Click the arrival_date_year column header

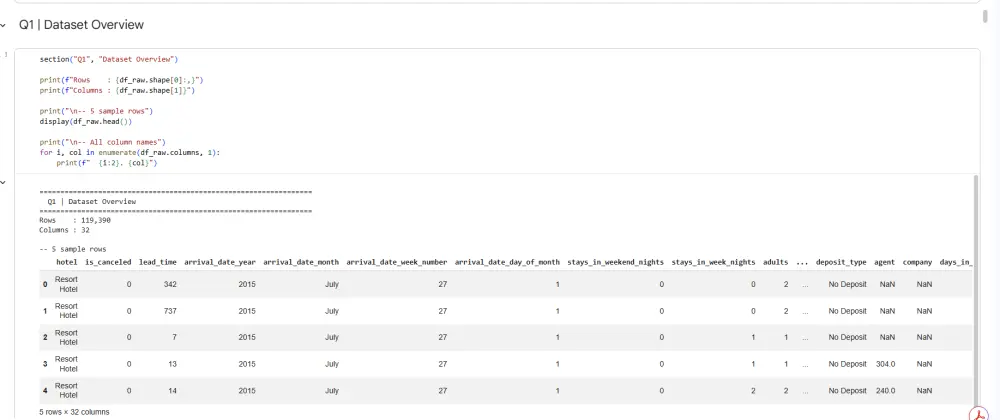220,262
